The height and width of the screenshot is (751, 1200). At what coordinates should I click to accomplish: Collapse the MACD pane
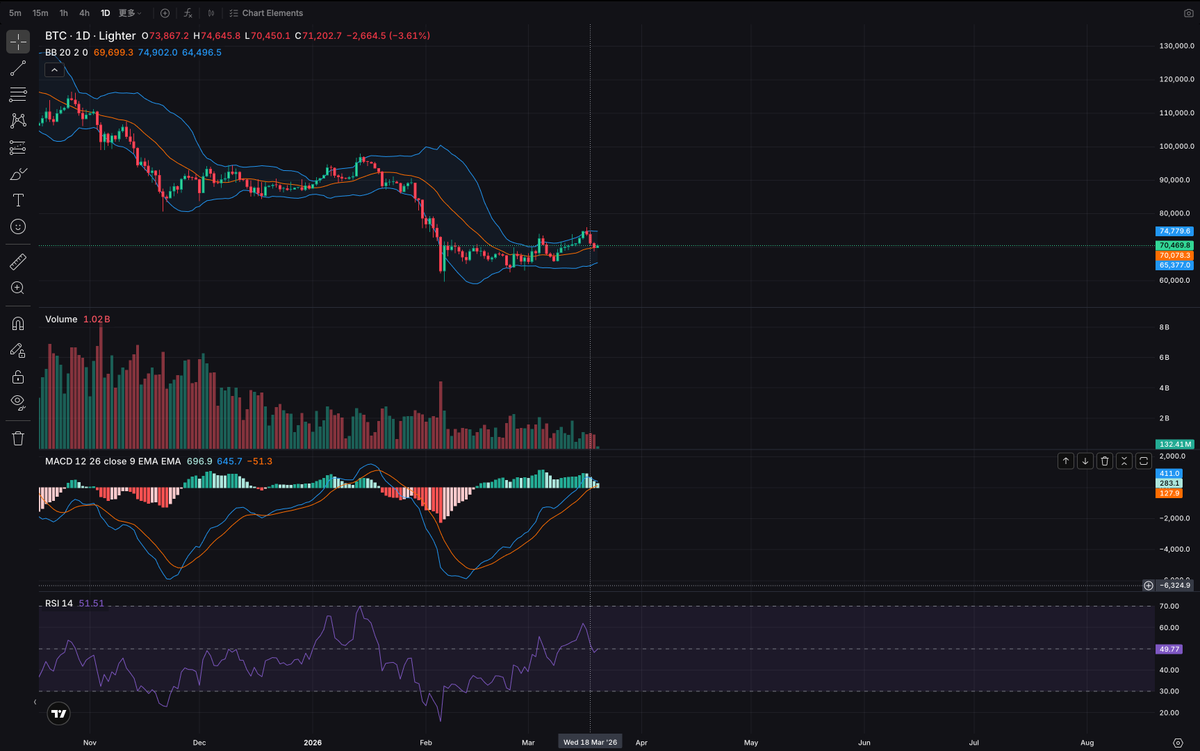click(1124, 461)
